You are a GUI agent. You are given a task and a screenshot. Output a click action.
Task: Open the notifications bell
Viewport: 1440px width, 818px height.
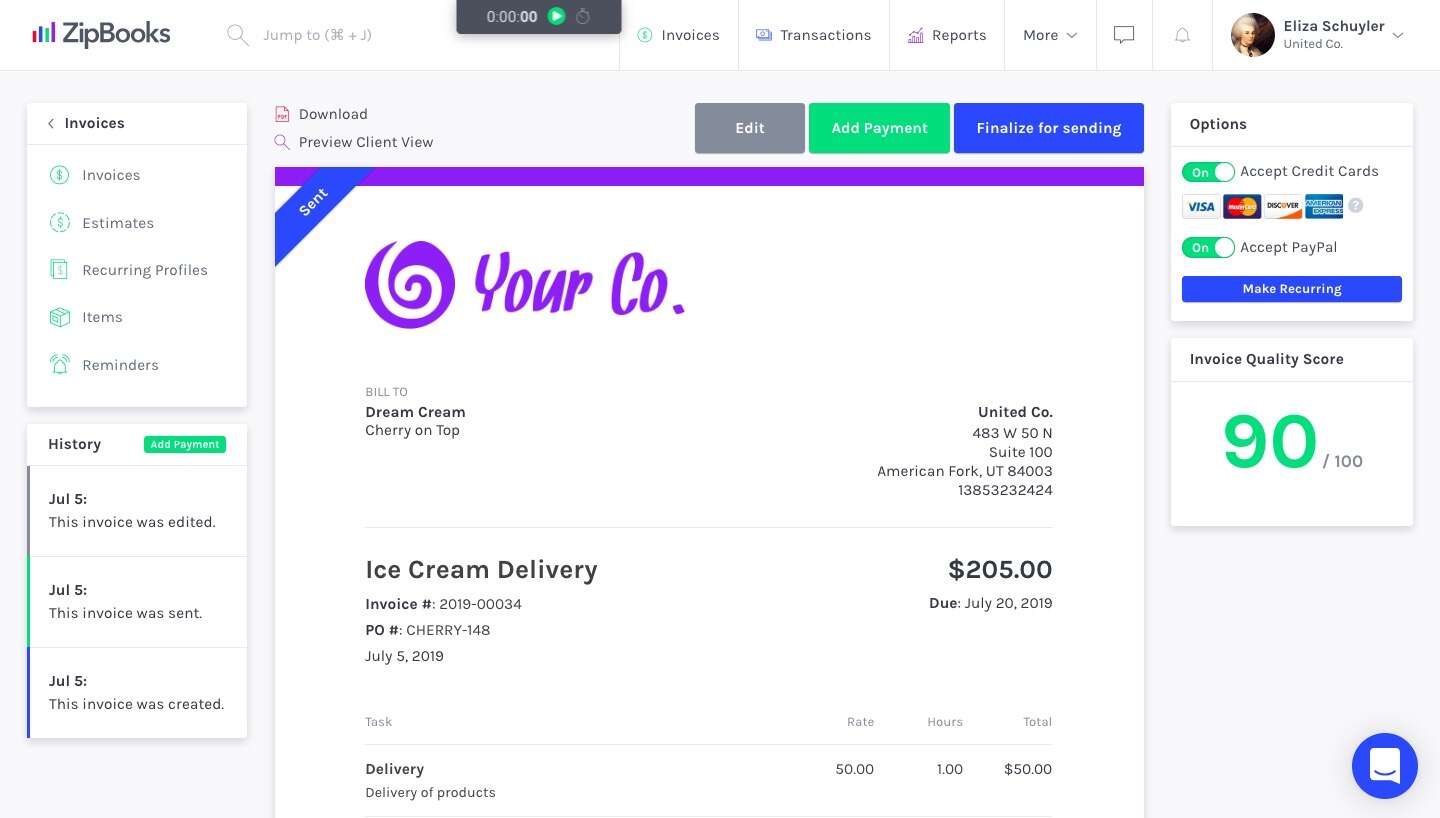1182,35
